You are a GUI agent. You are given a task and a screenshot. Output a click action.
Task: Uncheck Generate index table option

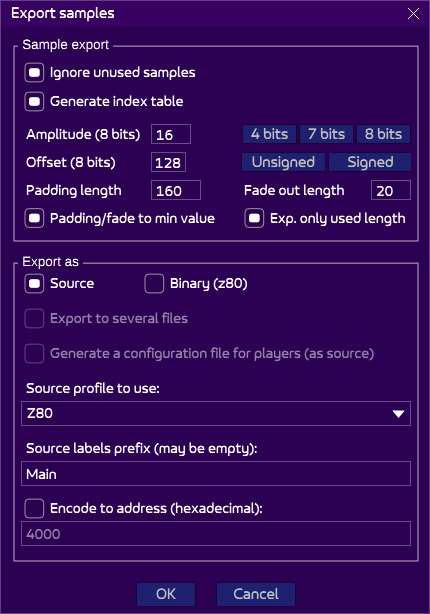point(34,102)
